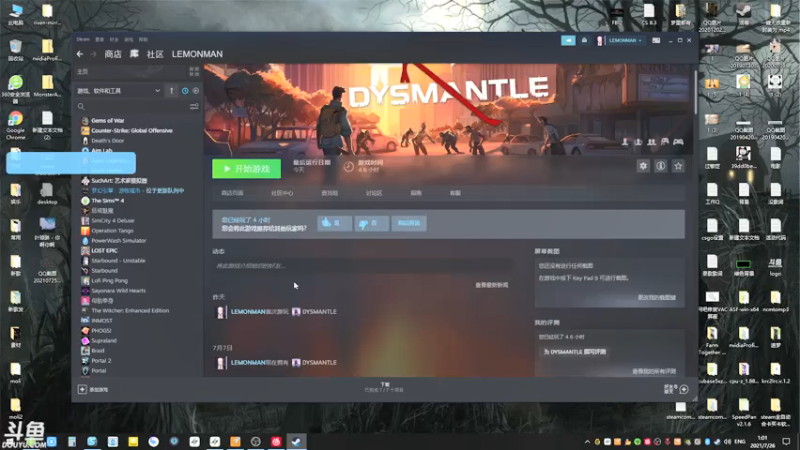Sort the library with the up arrow button

(x=171, y=91)
